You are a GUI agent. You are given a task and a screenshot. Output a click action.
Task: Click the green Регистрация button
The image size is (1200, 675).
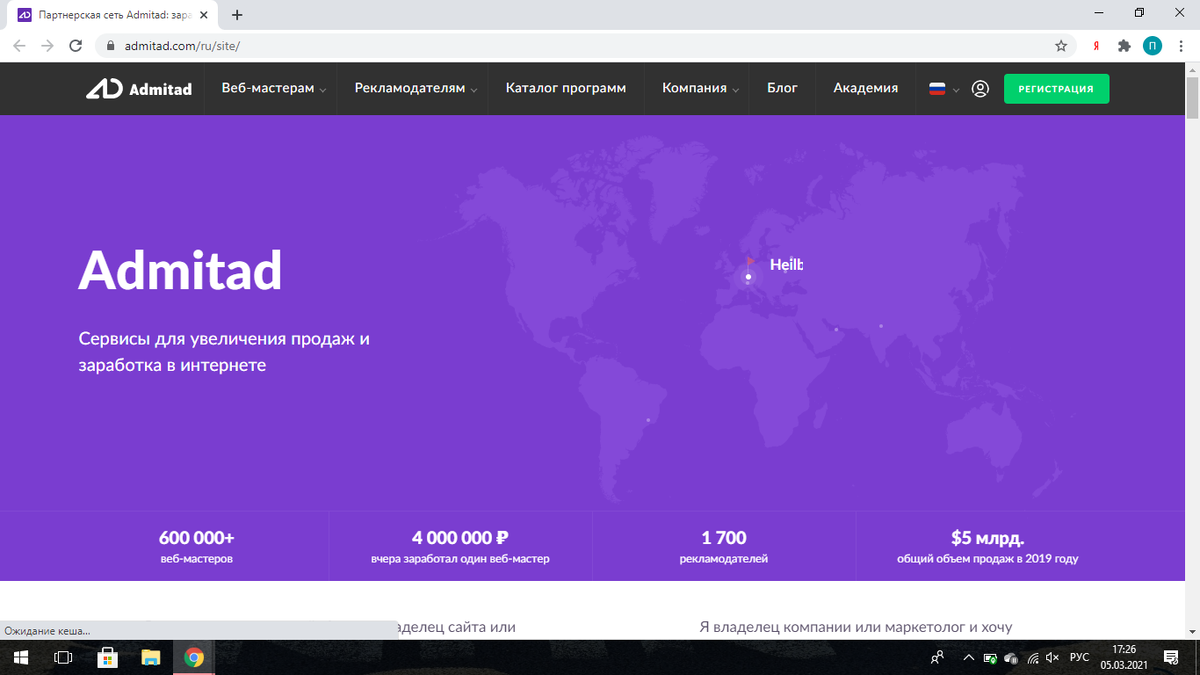click(1056, 88)
